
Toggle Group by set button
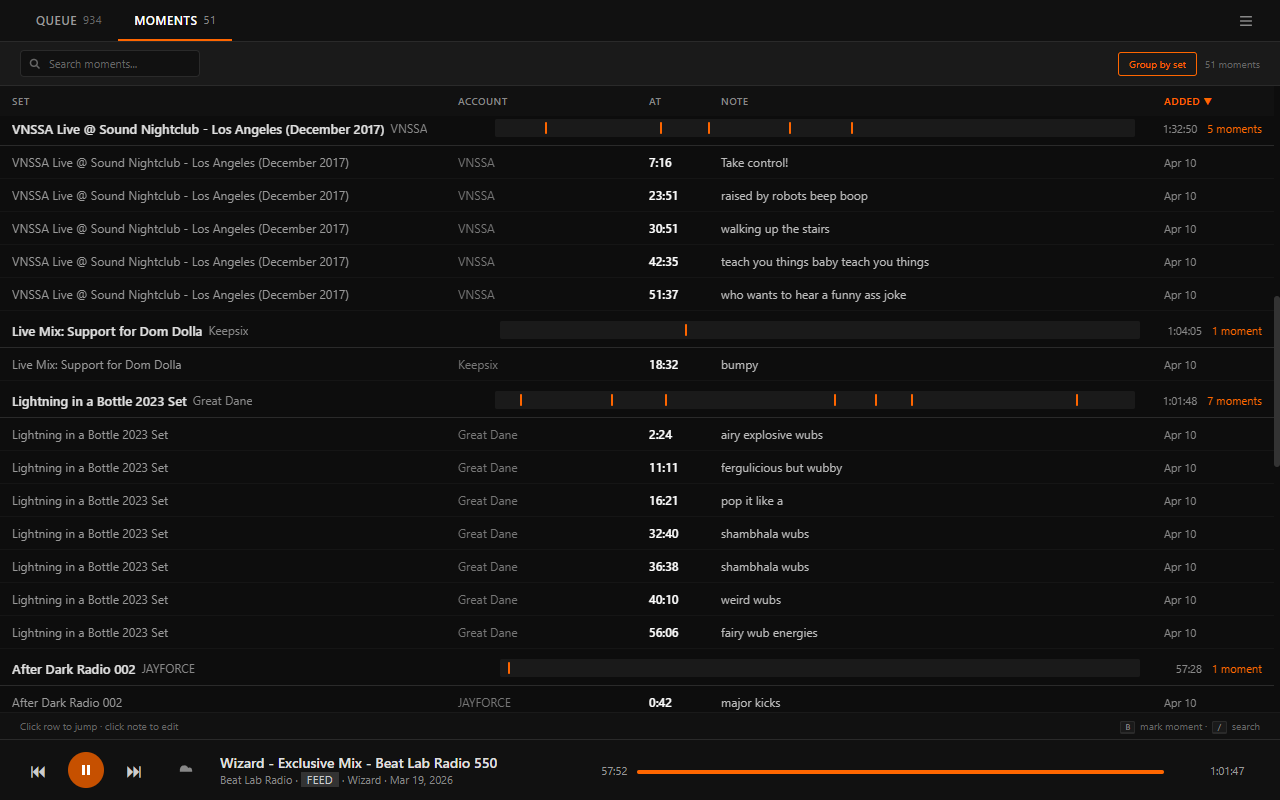pos(1157,64)
